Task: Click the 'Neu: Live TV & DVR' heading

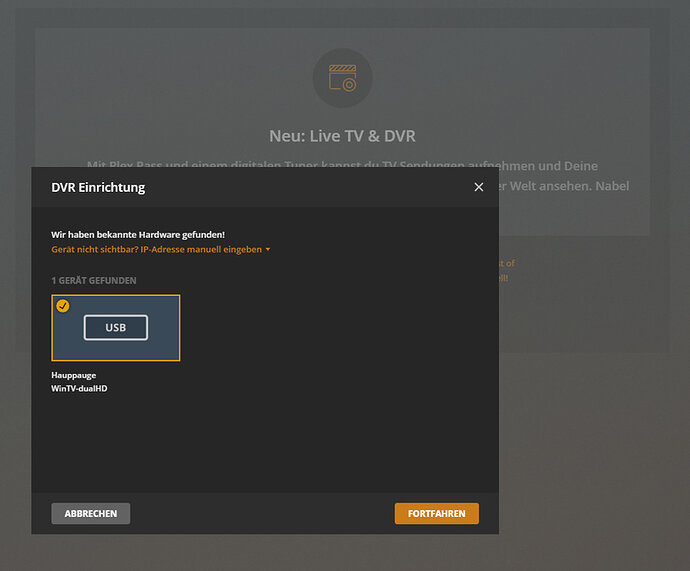Action: pos(342,136)
